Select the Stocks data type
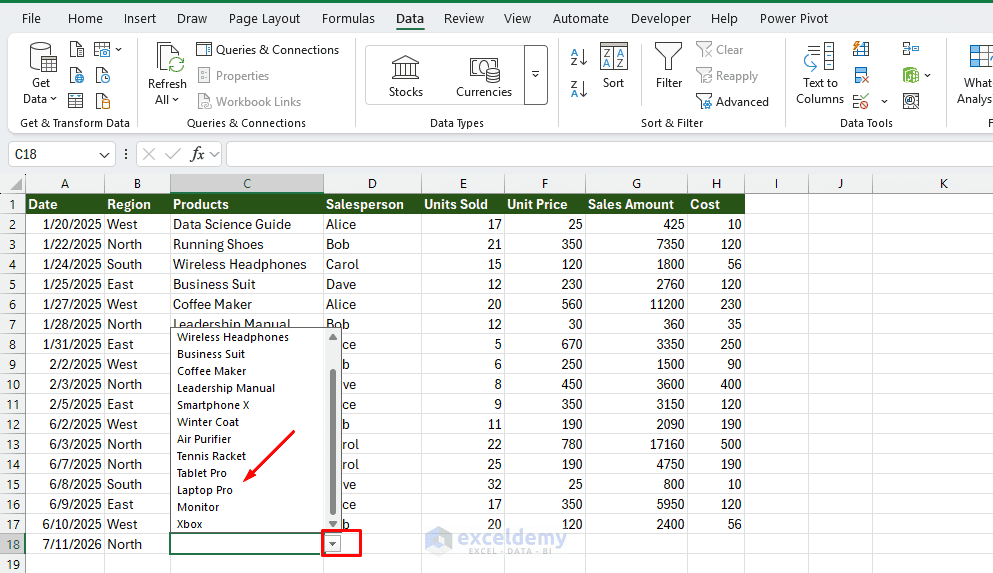The height and width of the screenshot is (573, 993). (x=405, y=76)
